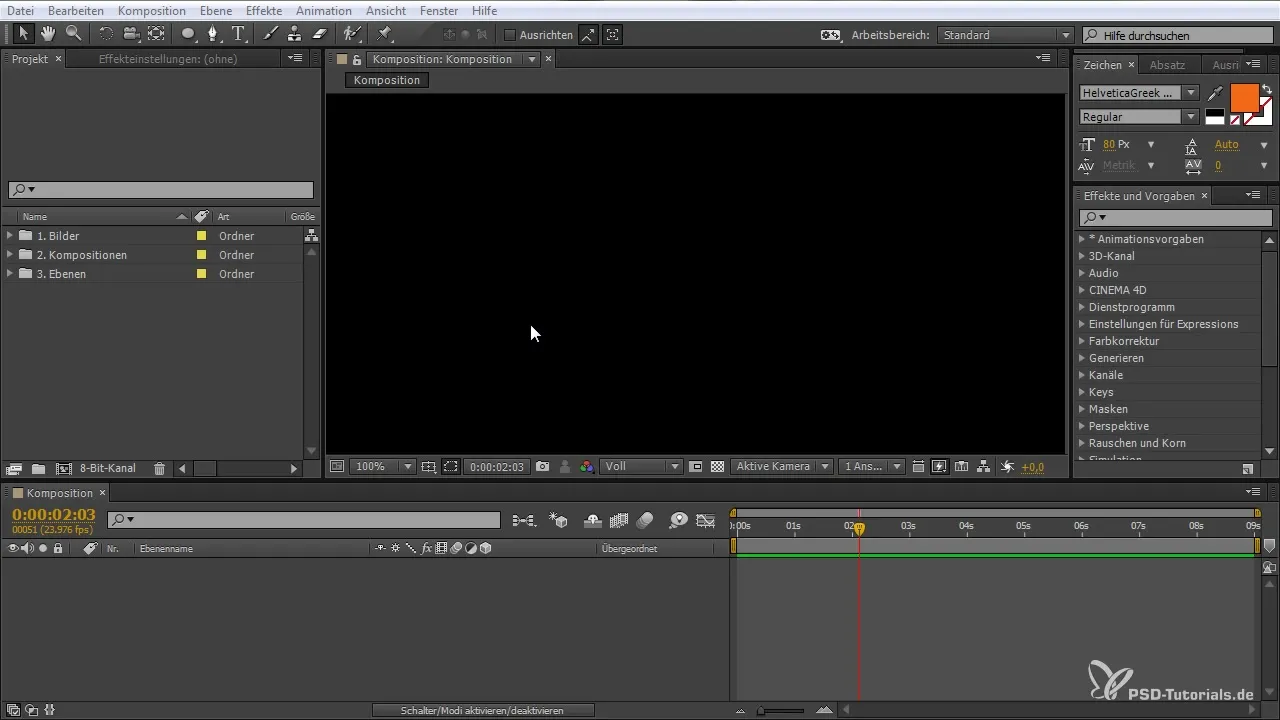This screenshot has width=1280, height=720.
Task: Open the Aktive Kamera view dropdown
Action: click(x=782, y=467)
